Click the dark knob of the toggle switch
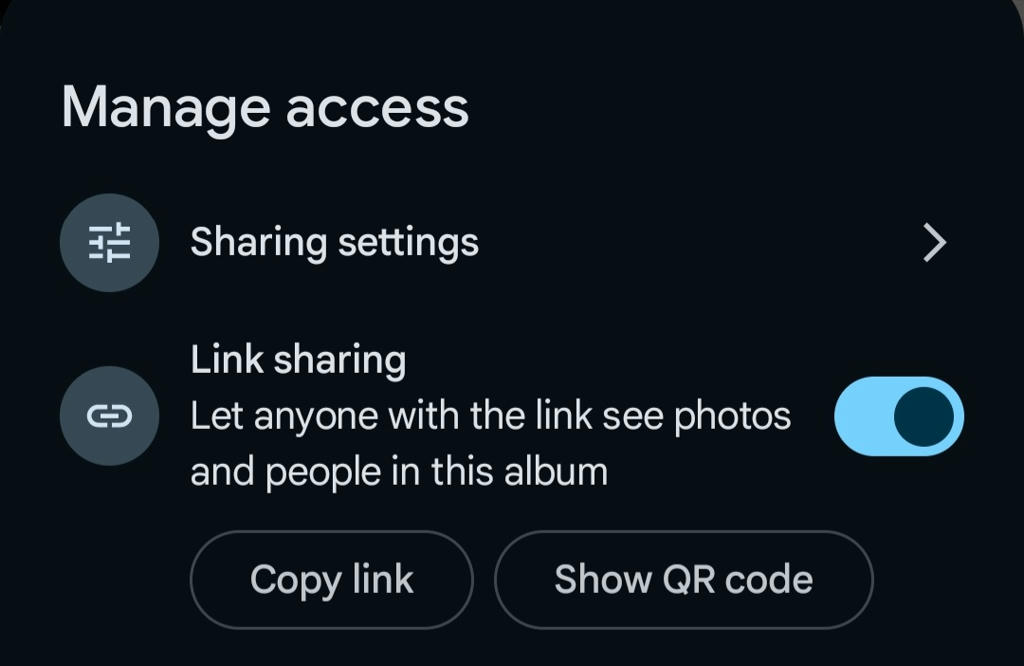Screen dimensions: 1024x666 pyautogui.click(x=923, y=417)
